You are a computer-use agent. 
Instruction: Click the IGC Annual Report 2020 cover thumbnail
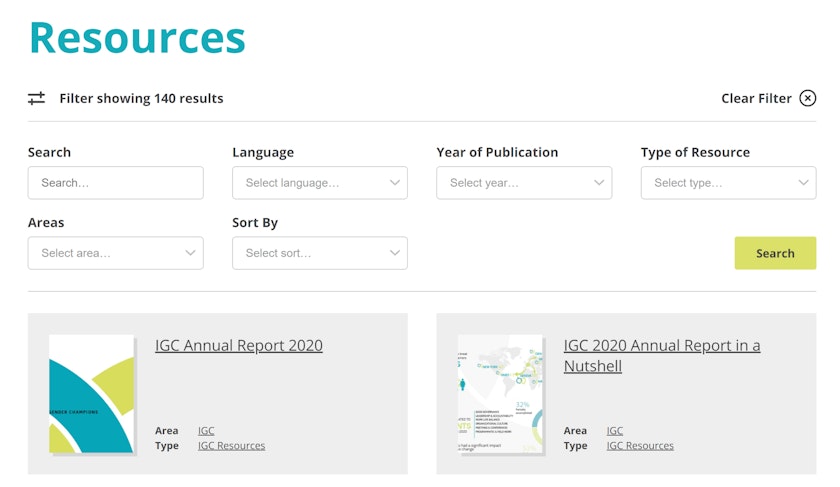[91, 394]
